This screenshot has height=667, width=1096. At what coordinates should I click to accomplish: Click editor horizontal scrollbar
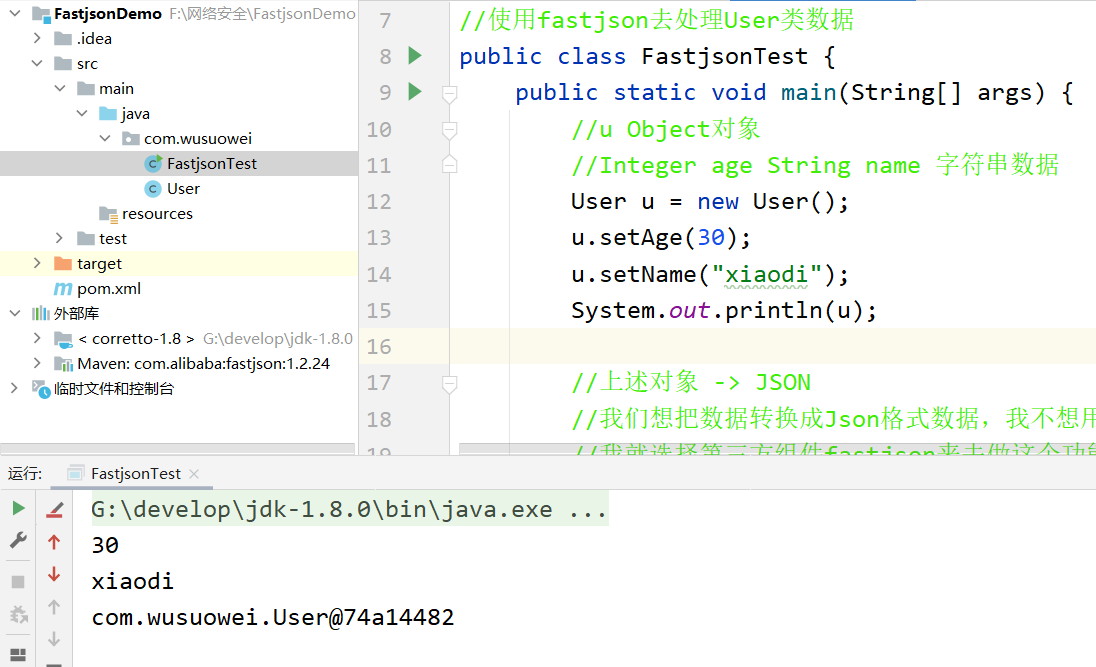777,448
